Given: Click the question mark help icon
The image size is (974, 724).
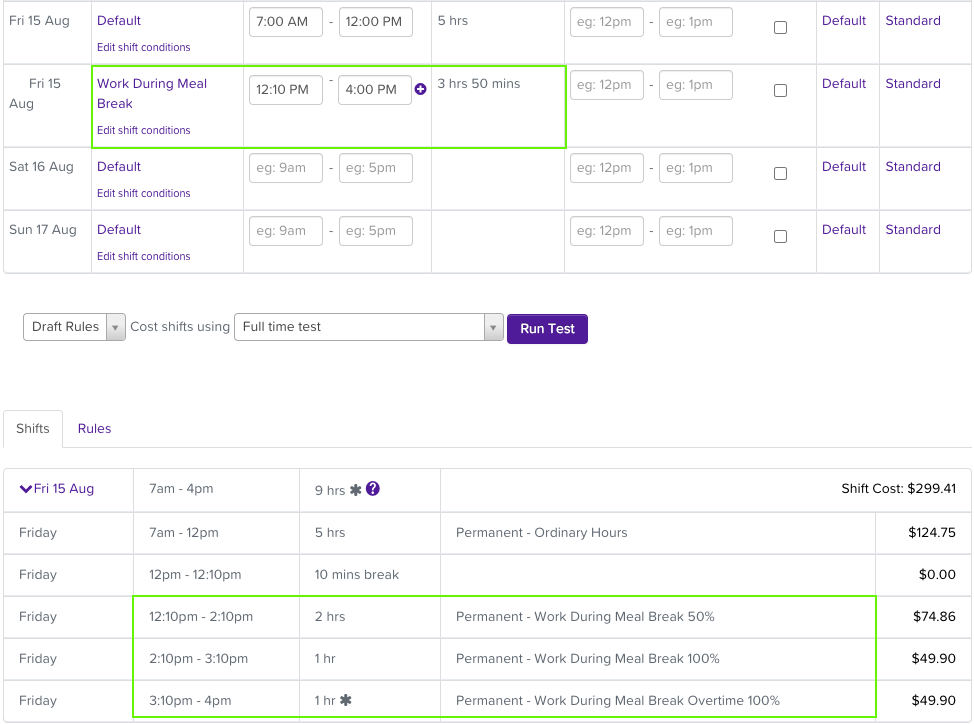Looking at the screenshot, I should 373,489.
